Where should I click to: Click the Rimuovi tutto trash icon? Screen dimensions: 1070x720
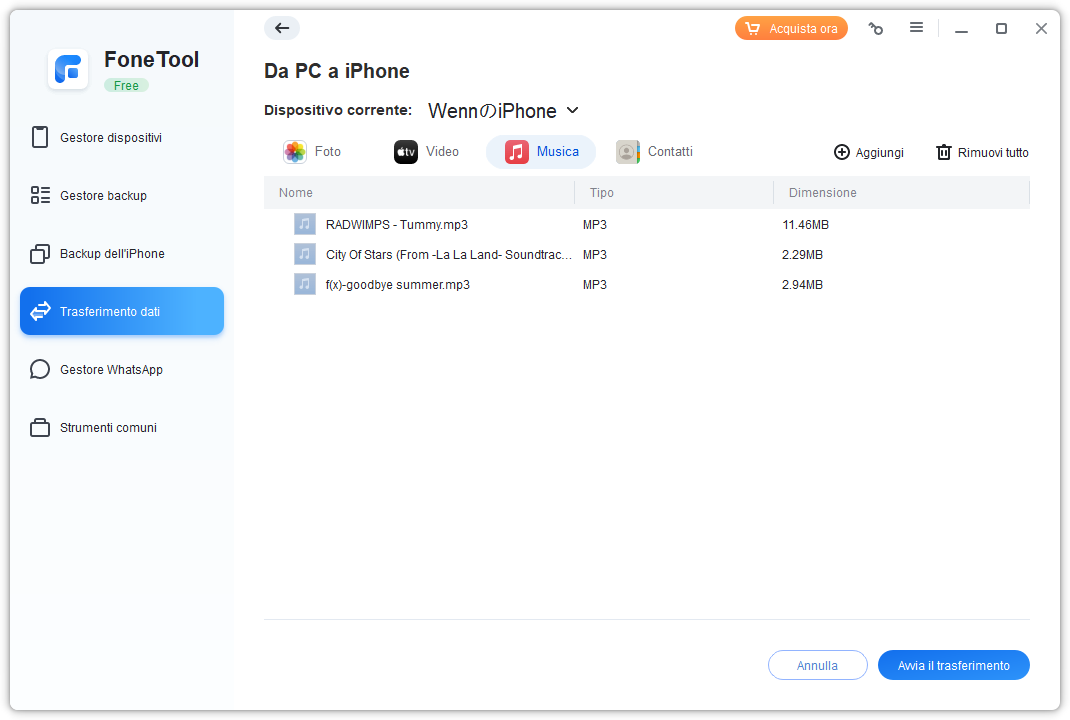pos(943,152)
